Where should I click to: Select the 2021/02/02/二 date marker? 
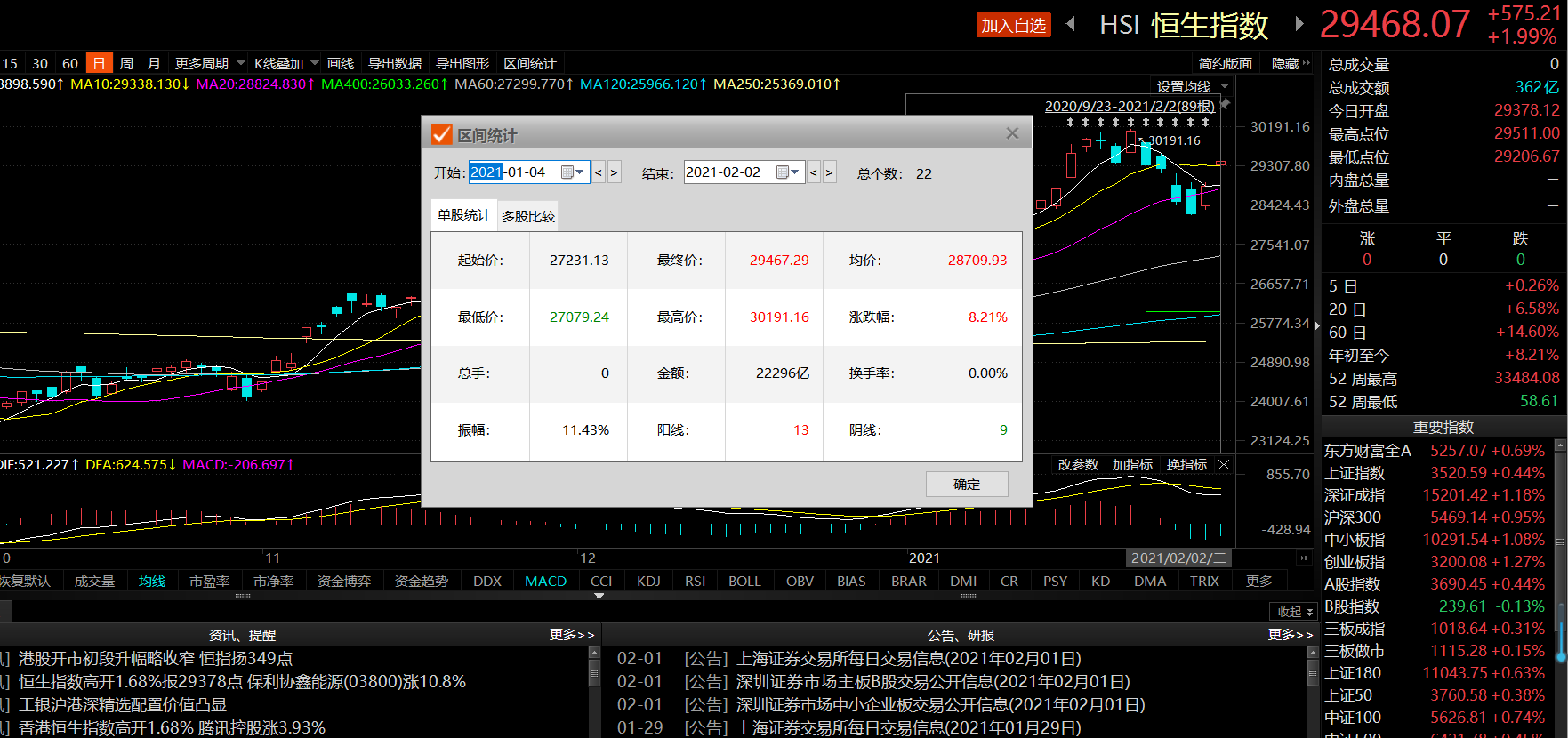pos(1178,558)
